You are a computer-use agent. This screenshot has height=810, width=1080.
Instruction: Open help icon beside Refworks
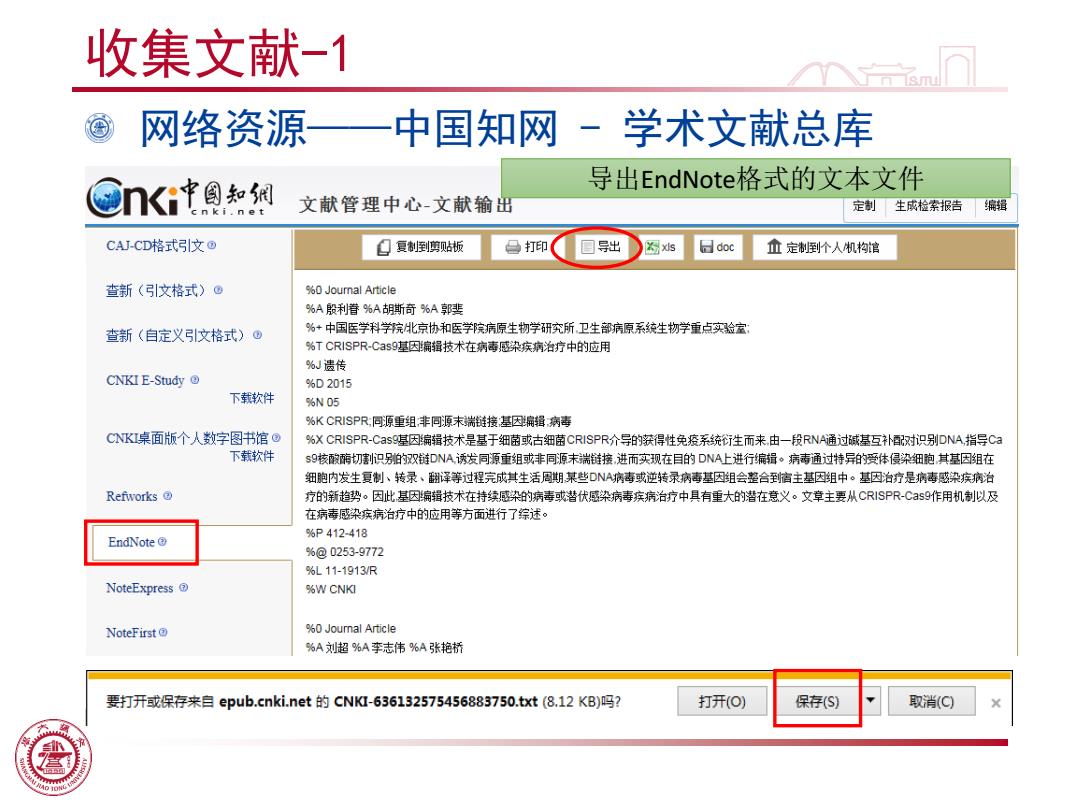tap(167, 496)
